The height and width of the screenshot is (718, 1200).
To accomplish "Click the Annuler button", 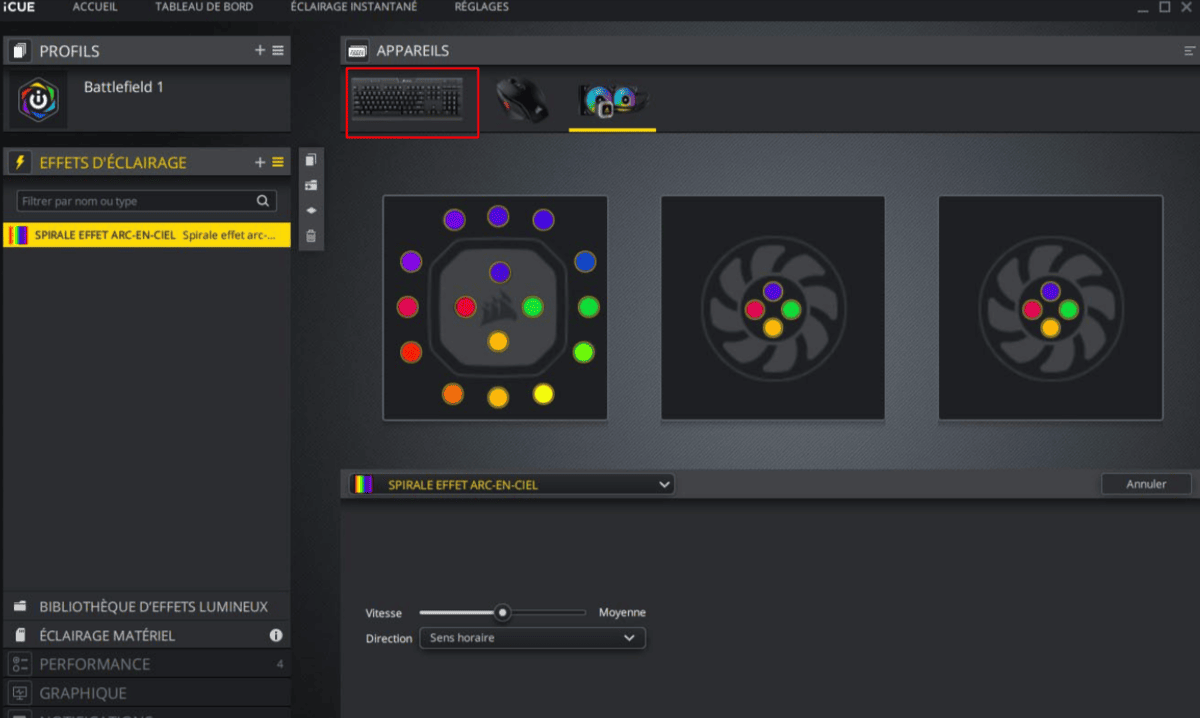I will pos(1146,484).
